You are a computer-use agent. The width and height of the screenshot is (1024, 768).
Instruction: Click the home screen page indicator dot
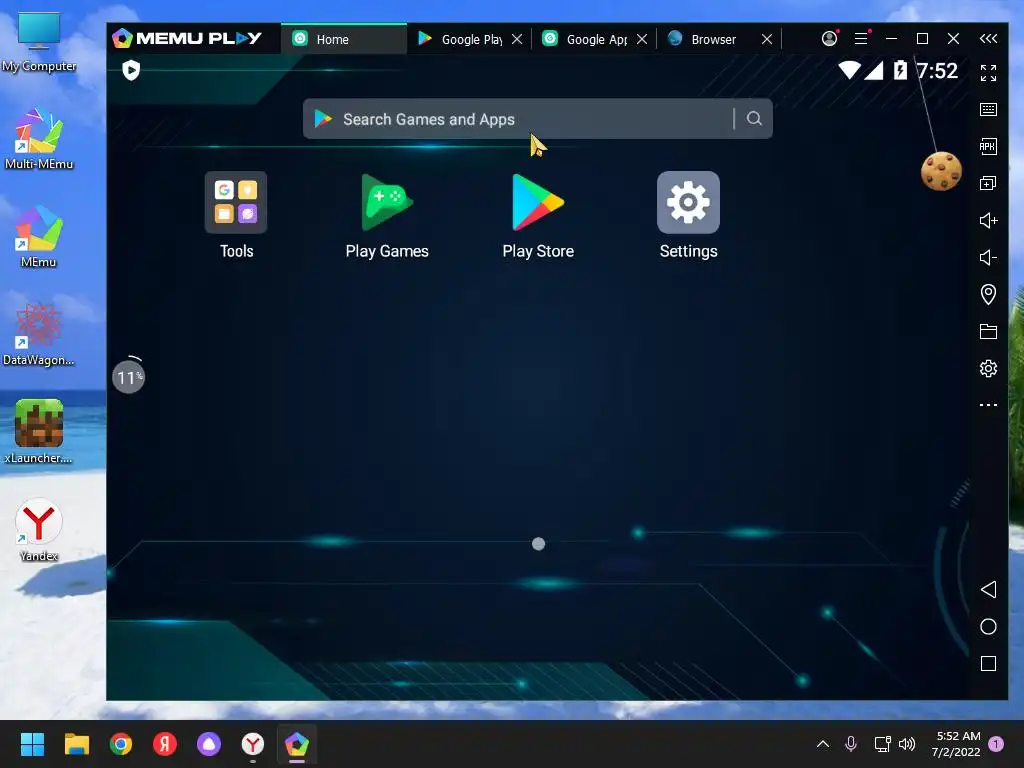[x=538, y=544]
